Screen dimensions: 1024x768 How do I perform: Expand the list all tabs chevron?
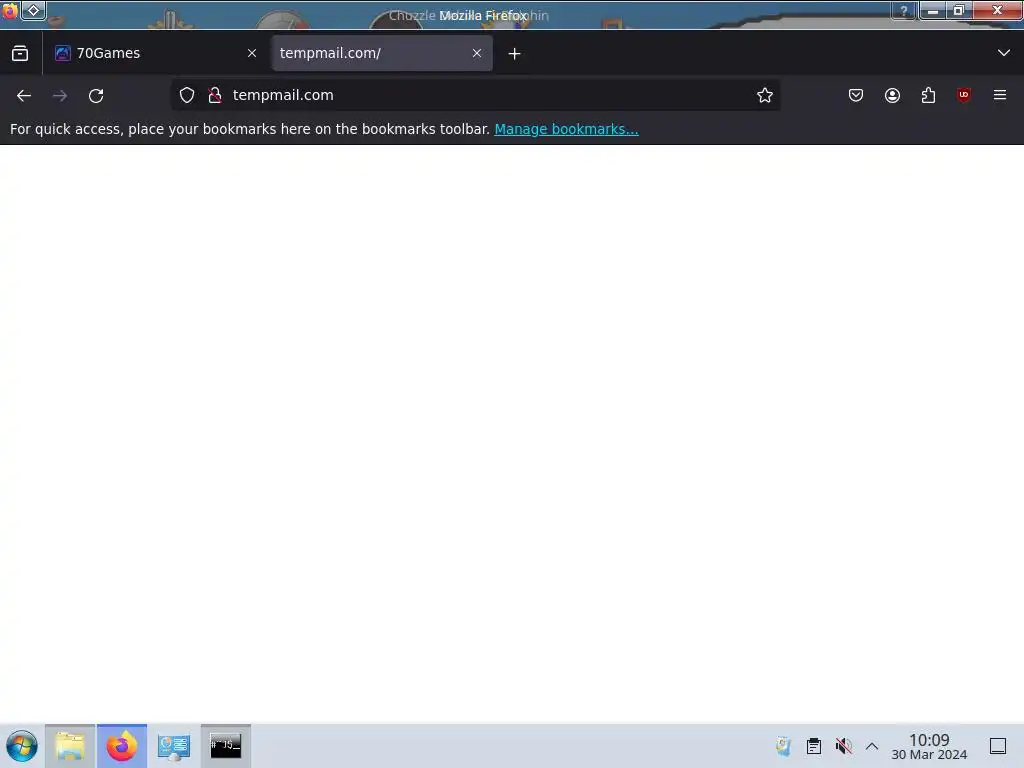(x=1004, y=53)
